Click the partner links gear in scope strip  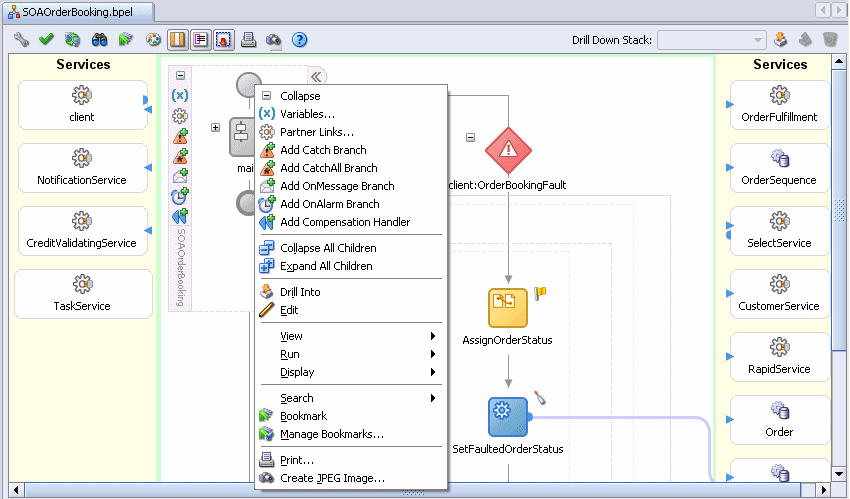(180, 115)
